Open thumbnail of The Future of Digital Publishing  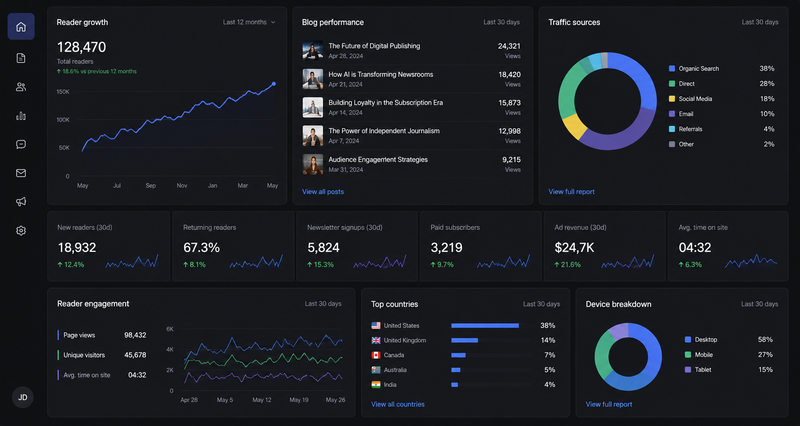[x=313, y=51]
